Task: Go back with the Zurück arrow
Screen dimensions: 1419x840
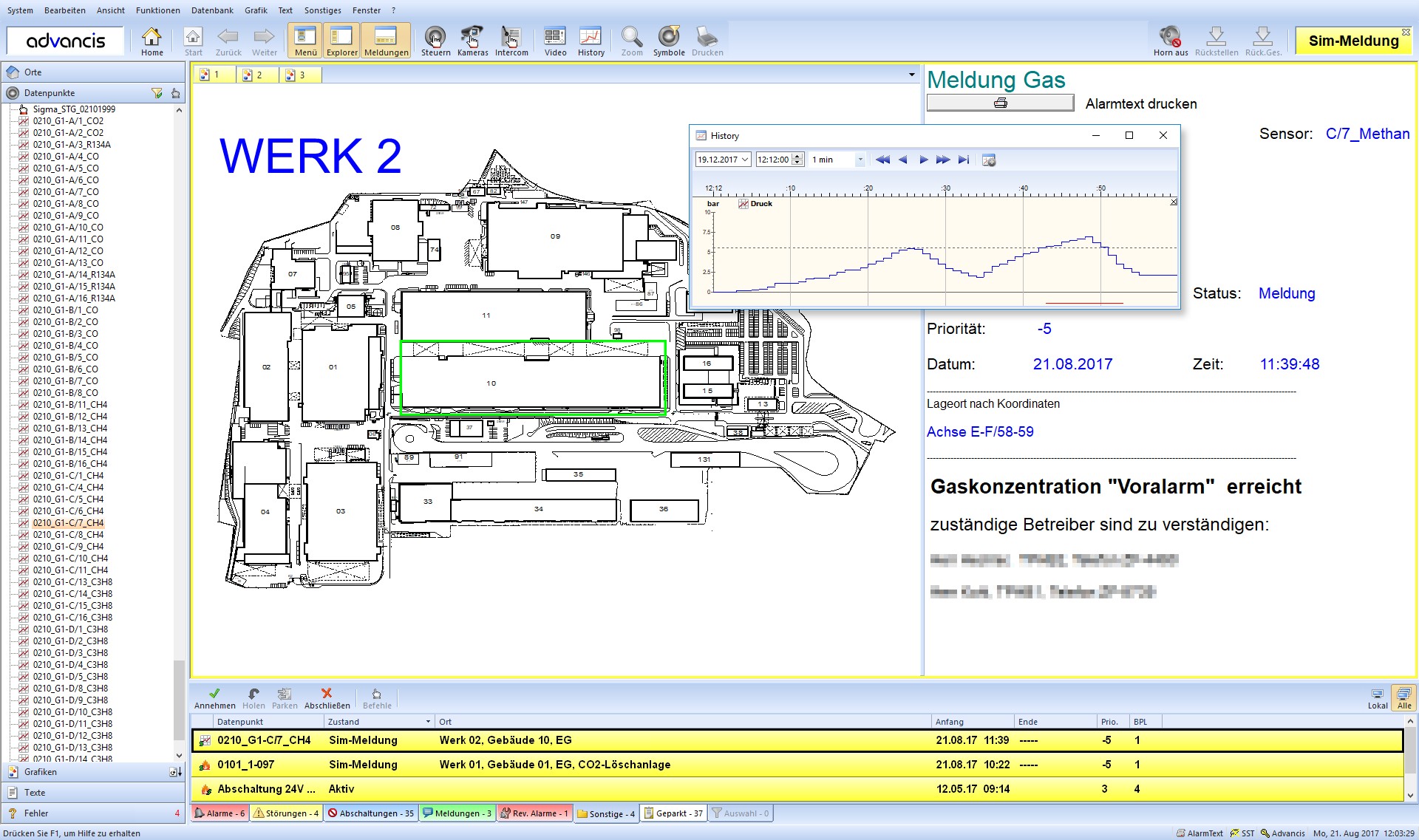Action: 228,41
